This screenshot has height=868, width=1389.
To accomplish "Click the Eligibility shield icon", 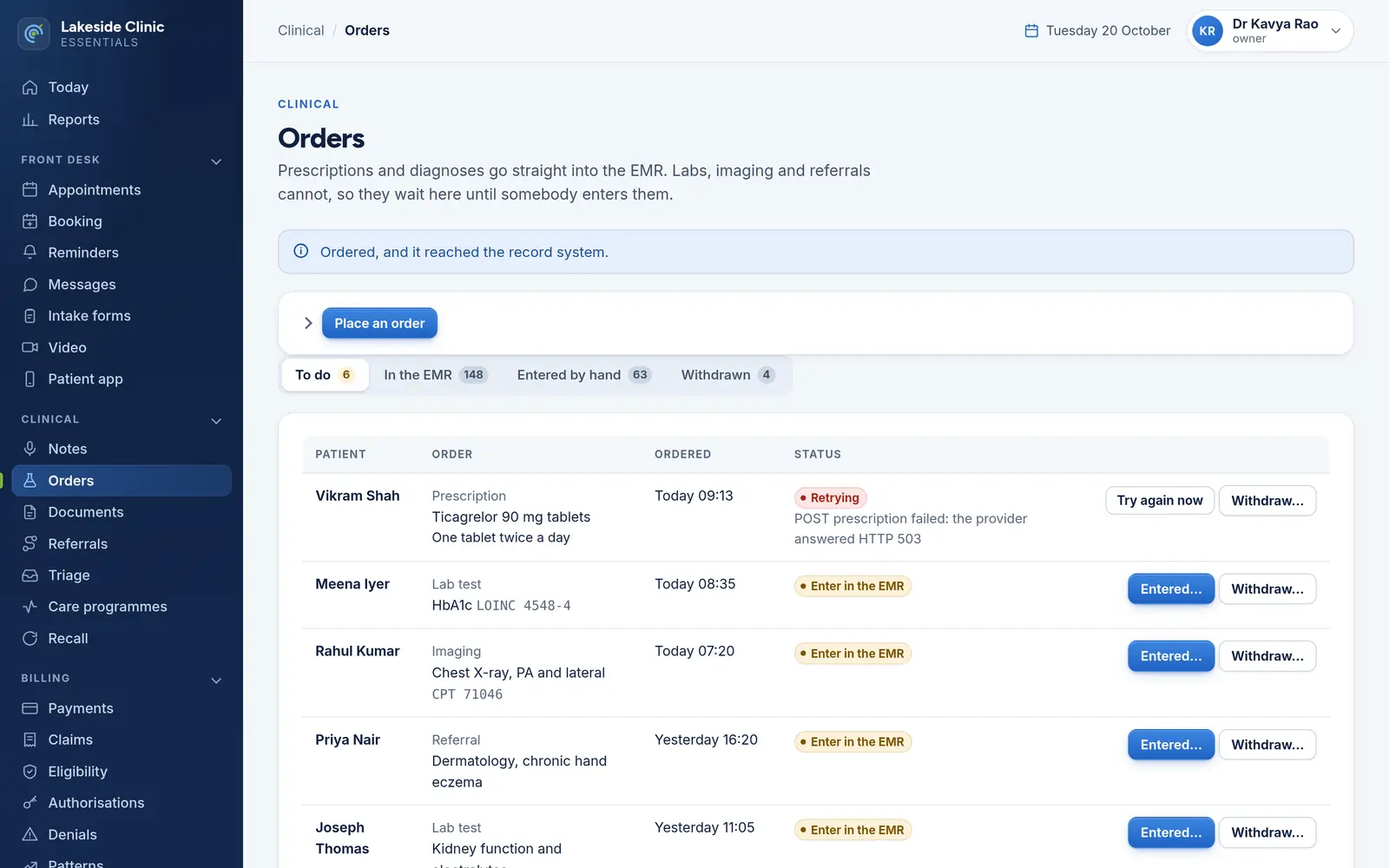I will point(30,772).
